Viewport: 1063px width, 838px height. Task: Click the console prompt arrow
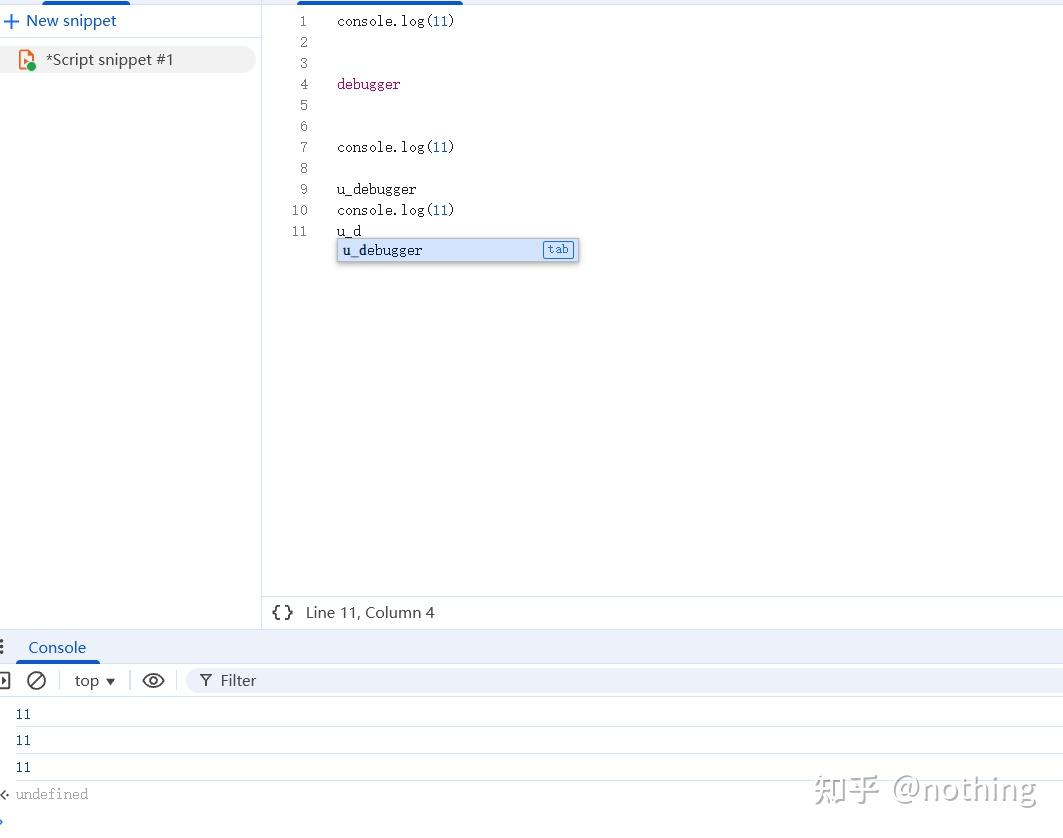click(x=2, y=822)
